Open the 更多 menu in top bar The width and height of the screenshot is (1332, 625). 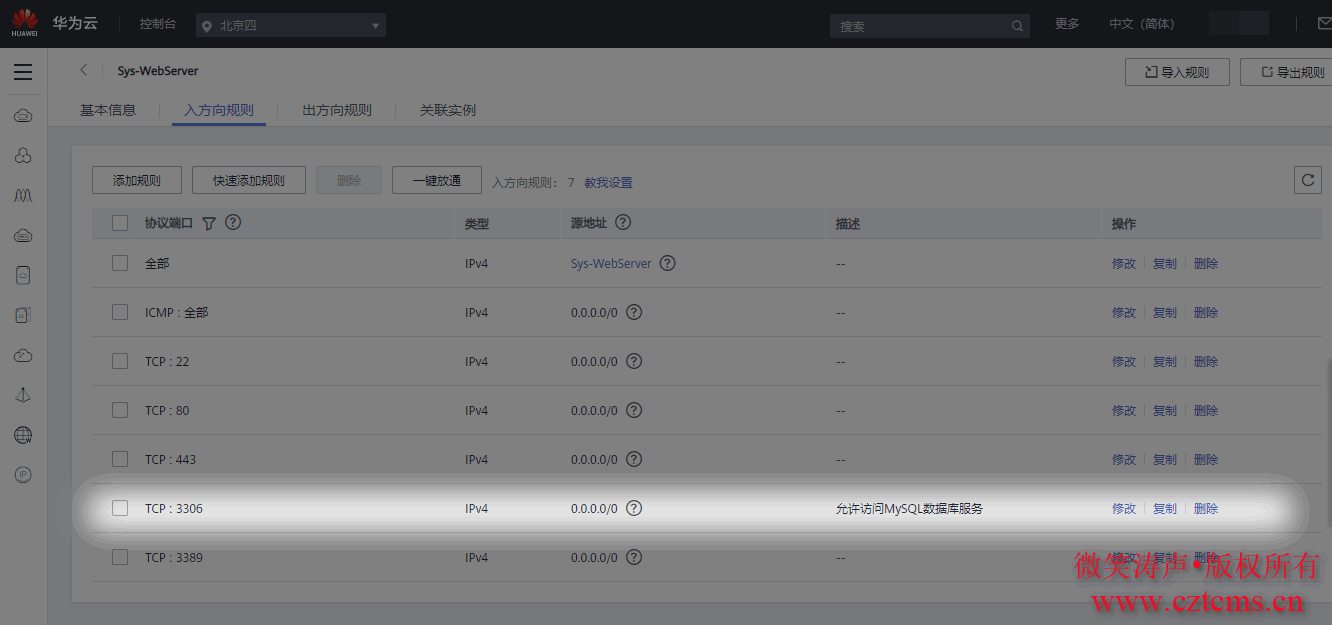point(1067,24)
